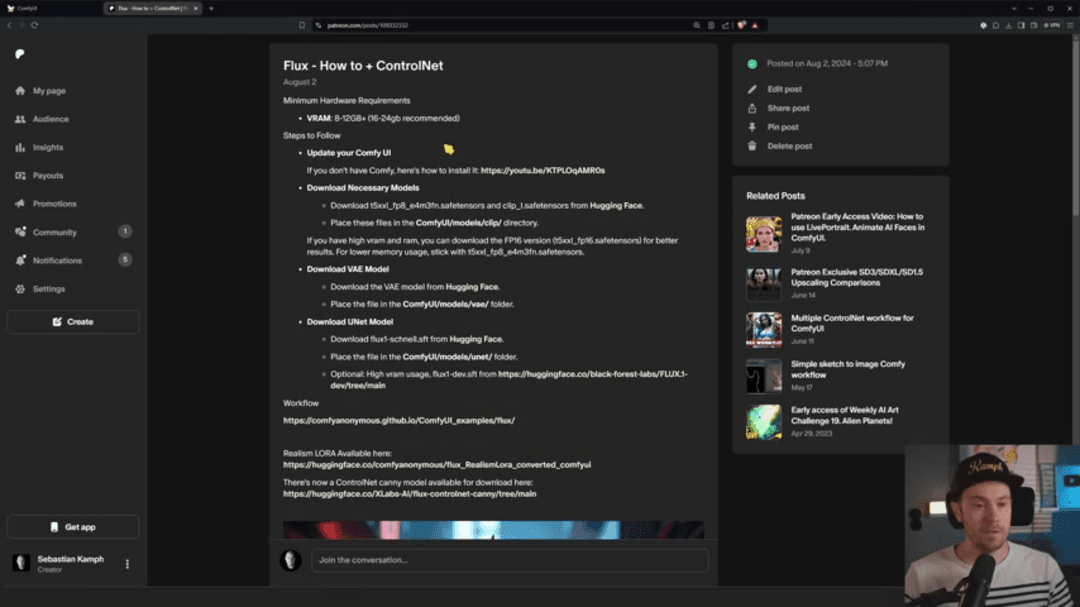This screenshot has width=1080, height=607.
Task: Pin the post with the pin icon
Action: (752, 127)
